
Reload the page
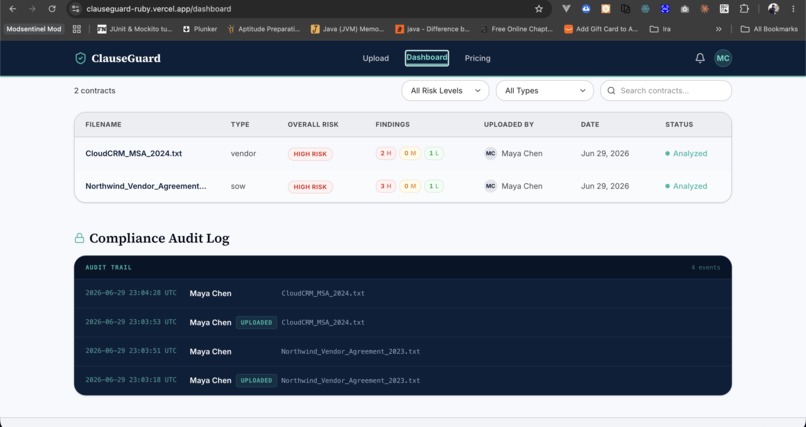click(52, 9)
